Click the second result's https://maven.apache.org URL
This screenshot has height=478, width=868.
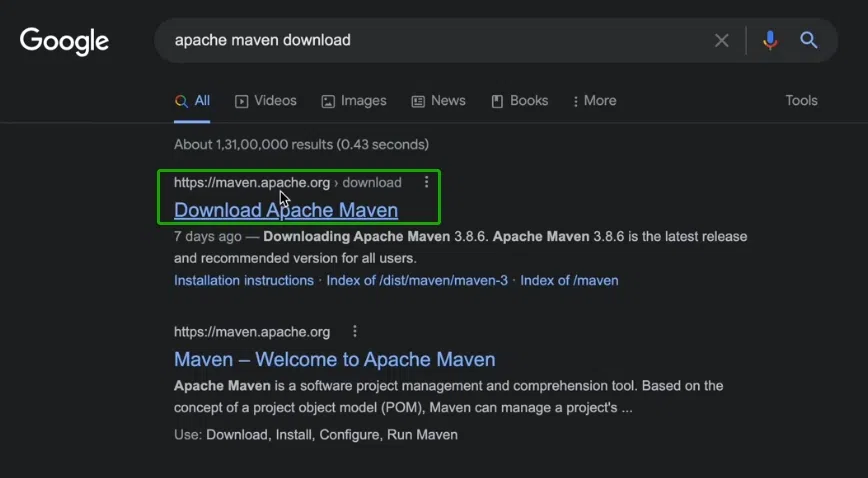[x=252, y=332]
